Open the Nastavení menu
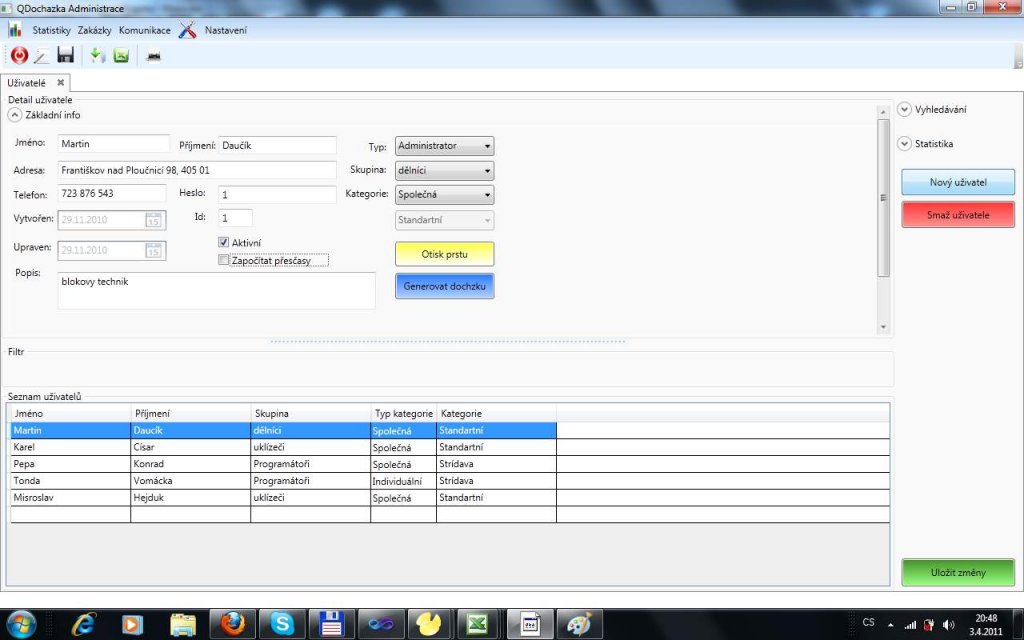The height and width of the screenshot is (640, 1024). click(226, 30)
